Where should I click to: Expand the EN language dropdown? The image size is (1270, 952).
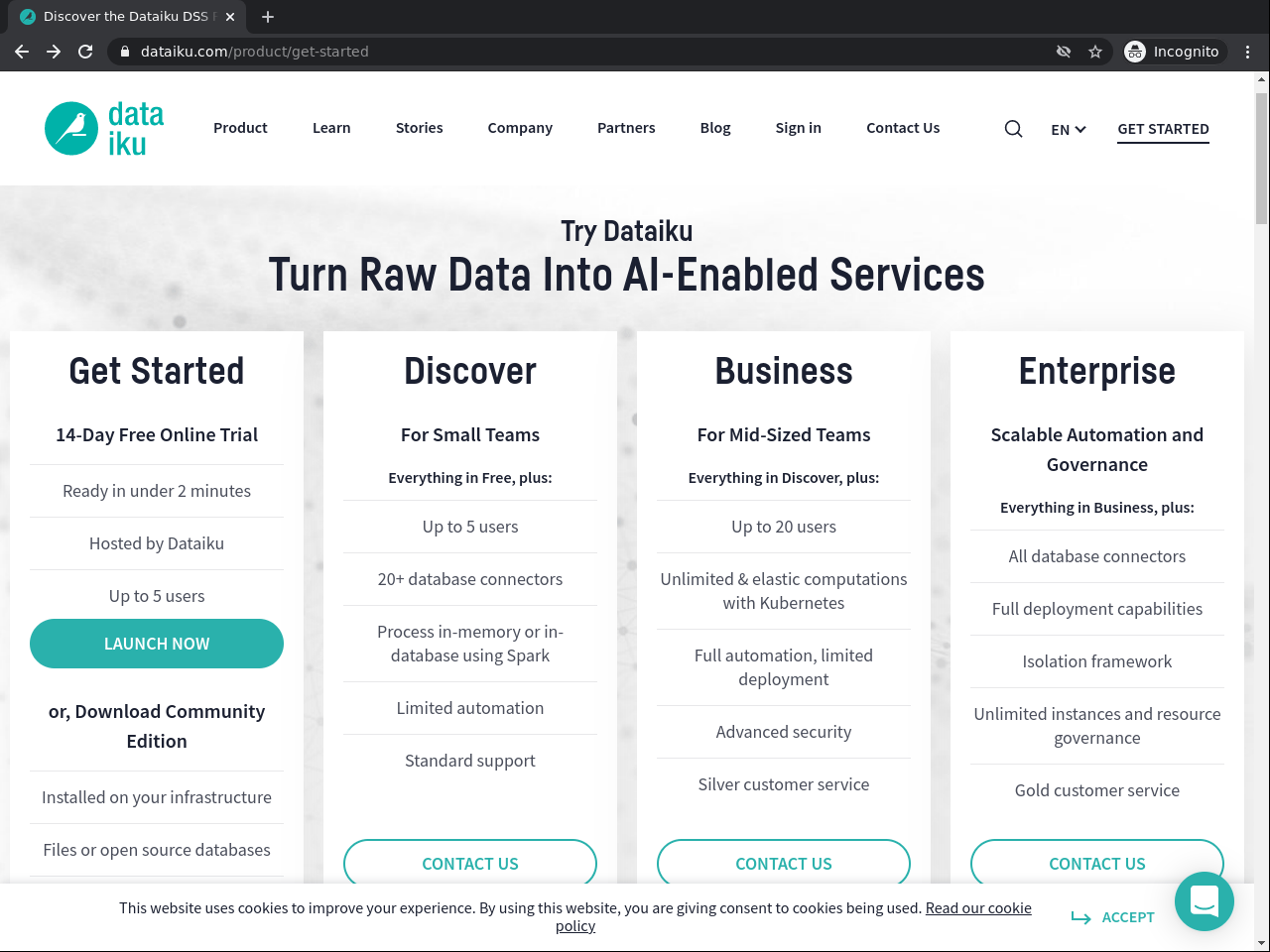pyautogui.click(x=1068, y=129)
